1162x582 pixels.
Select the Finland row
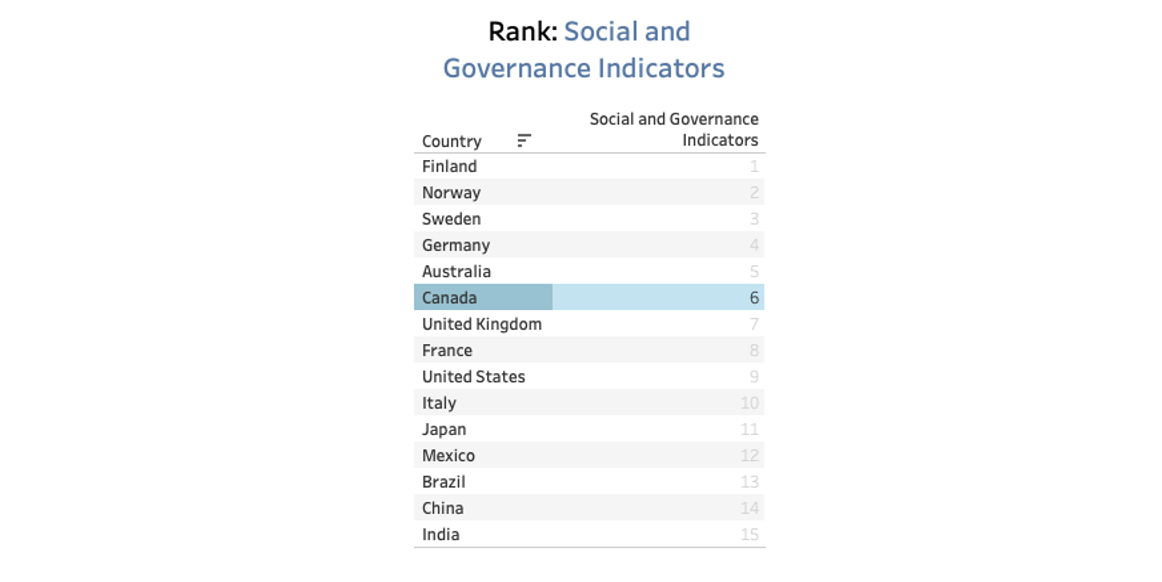tap(589, 166)
